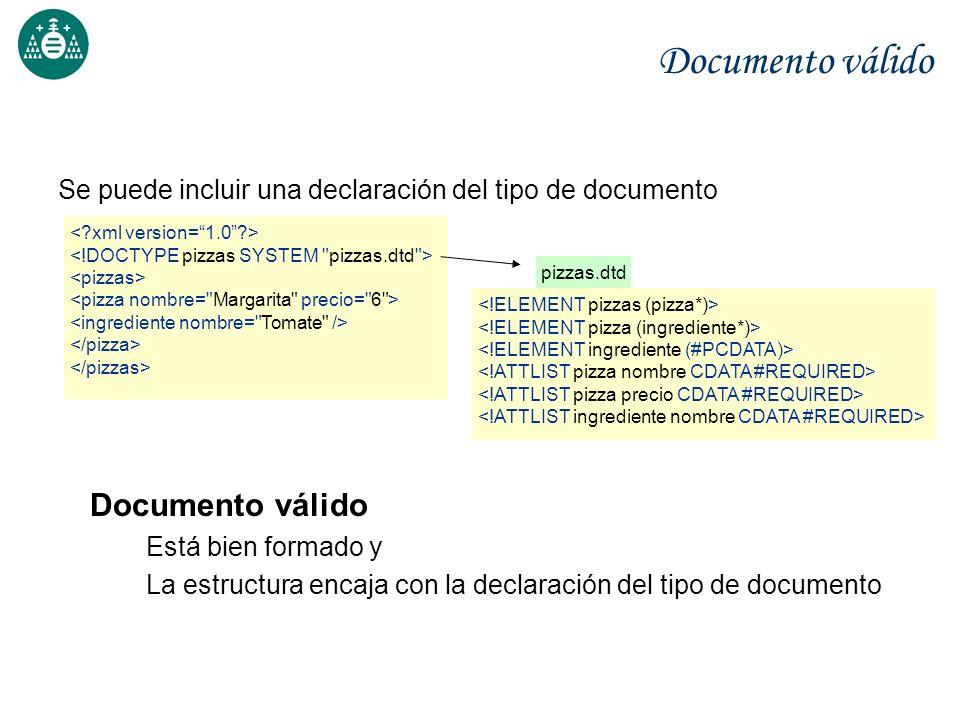Click the ingrediente nombre="Tomate" line
This screenshot has width=960, height=720.
pos(209,323)
